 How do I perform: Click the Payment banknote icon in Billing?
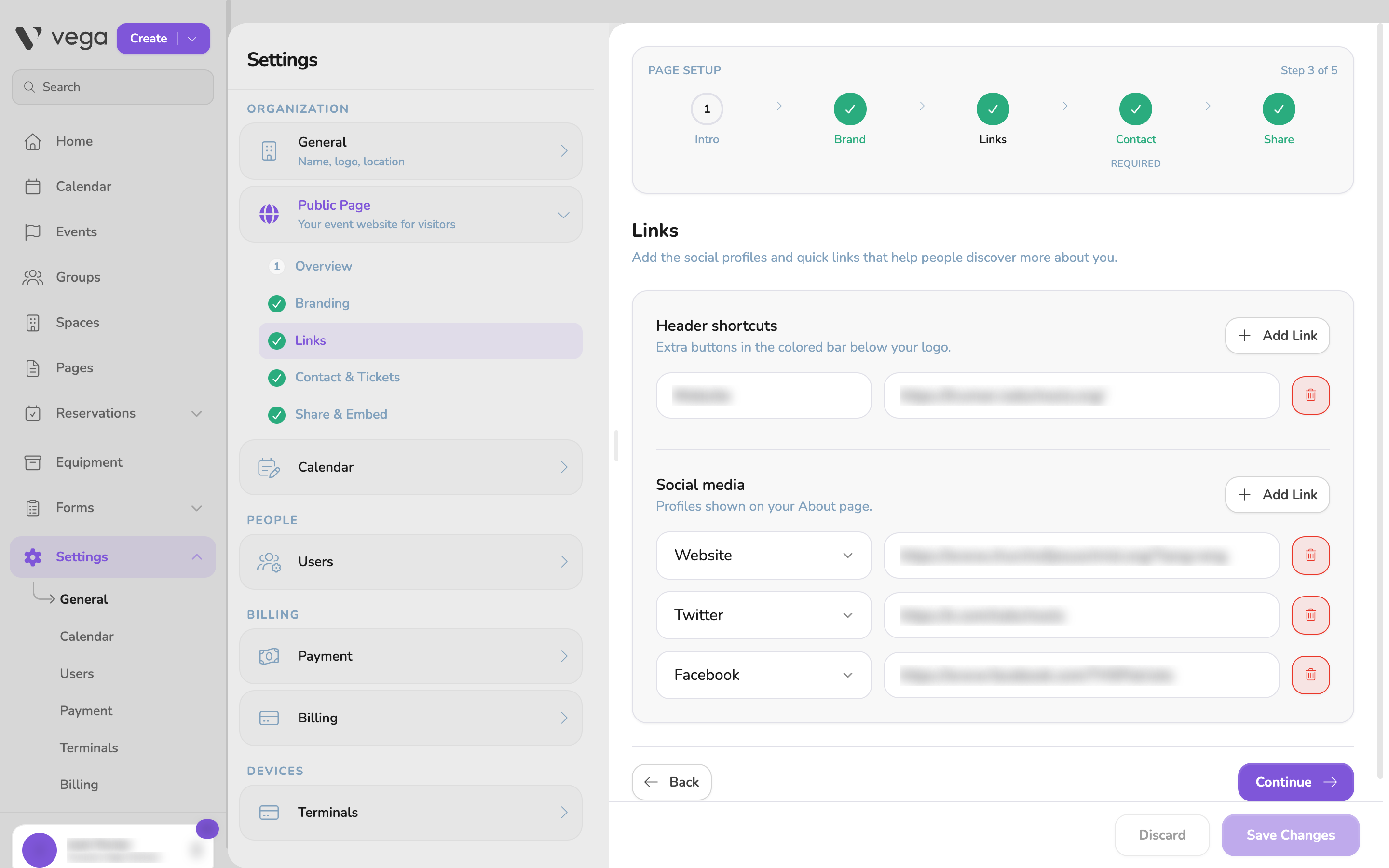pyautogui.click(x=269, y=656)
